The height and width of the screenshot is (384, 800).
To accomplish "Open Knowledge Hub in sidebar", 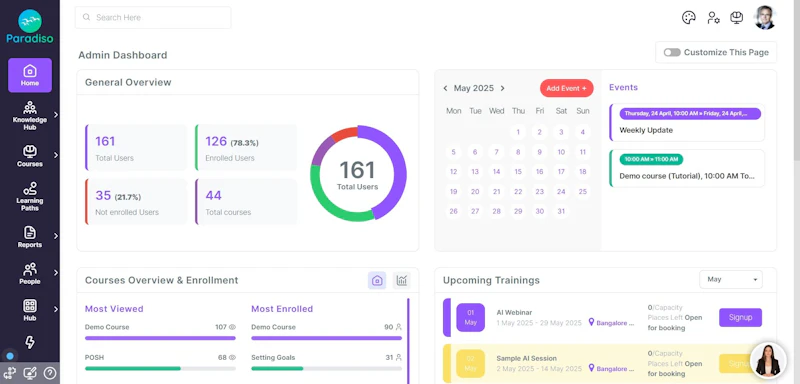I will pos(30,116).
